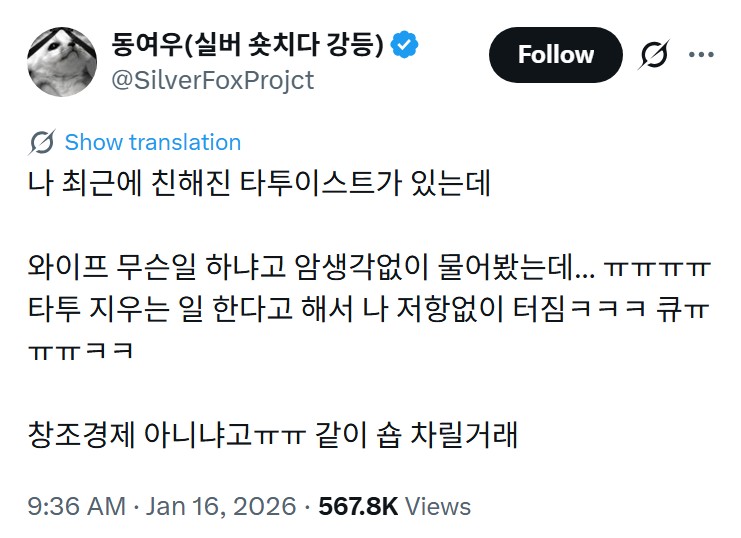This screenshot has width=741, height=538.
Task: Click the display name 동여우(실버 숏치다 강등)
Action: pos(247,44)
